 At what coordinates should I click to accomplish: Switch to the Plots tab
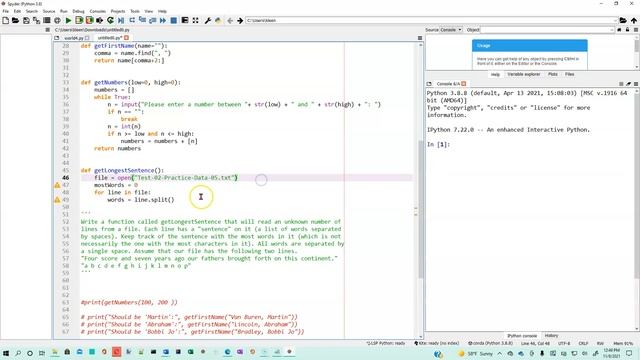click(553, 74)
